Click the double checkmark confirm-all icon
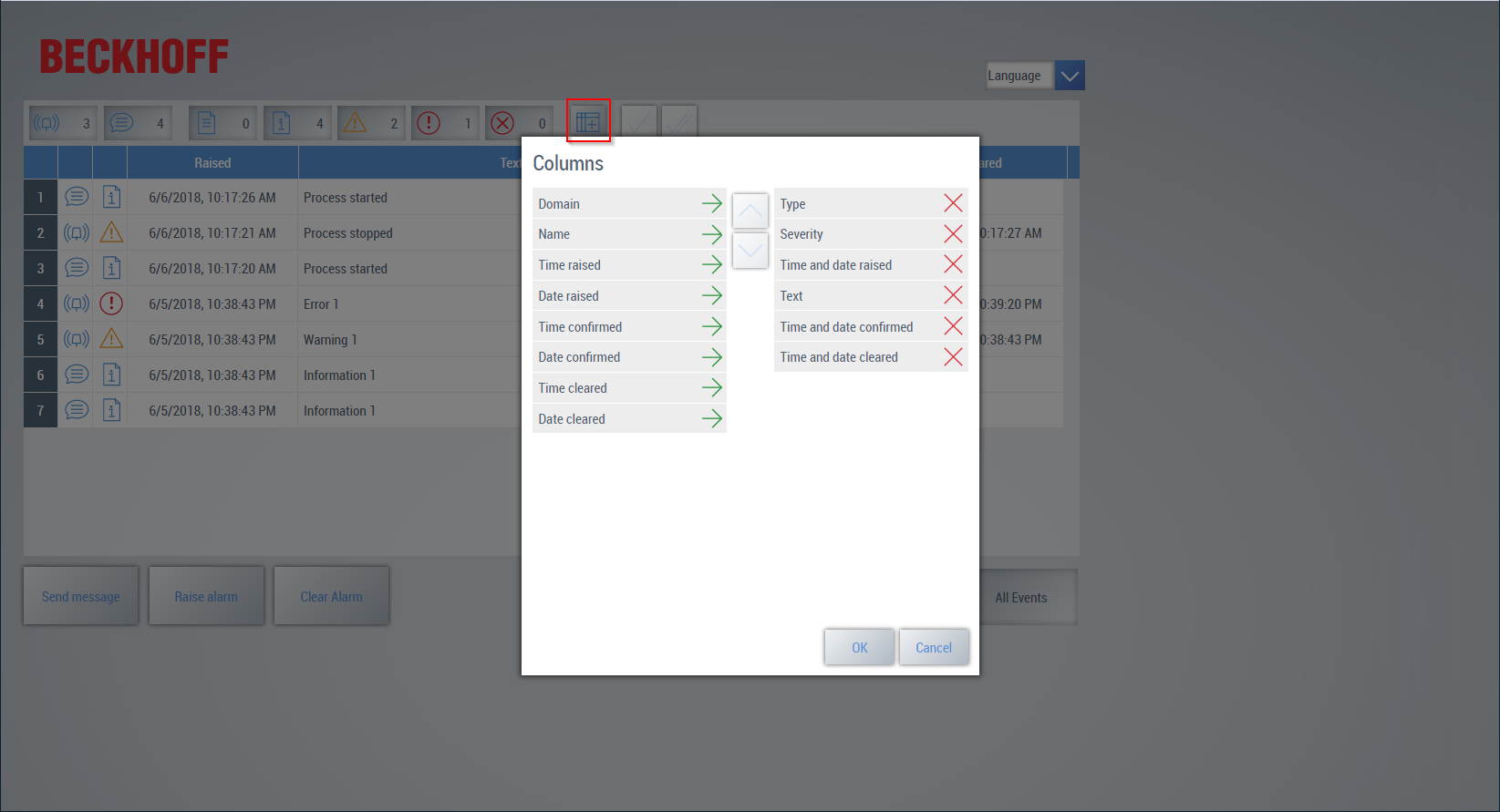Viewport: 1500px width, 812px height. (x=679, y=122)
